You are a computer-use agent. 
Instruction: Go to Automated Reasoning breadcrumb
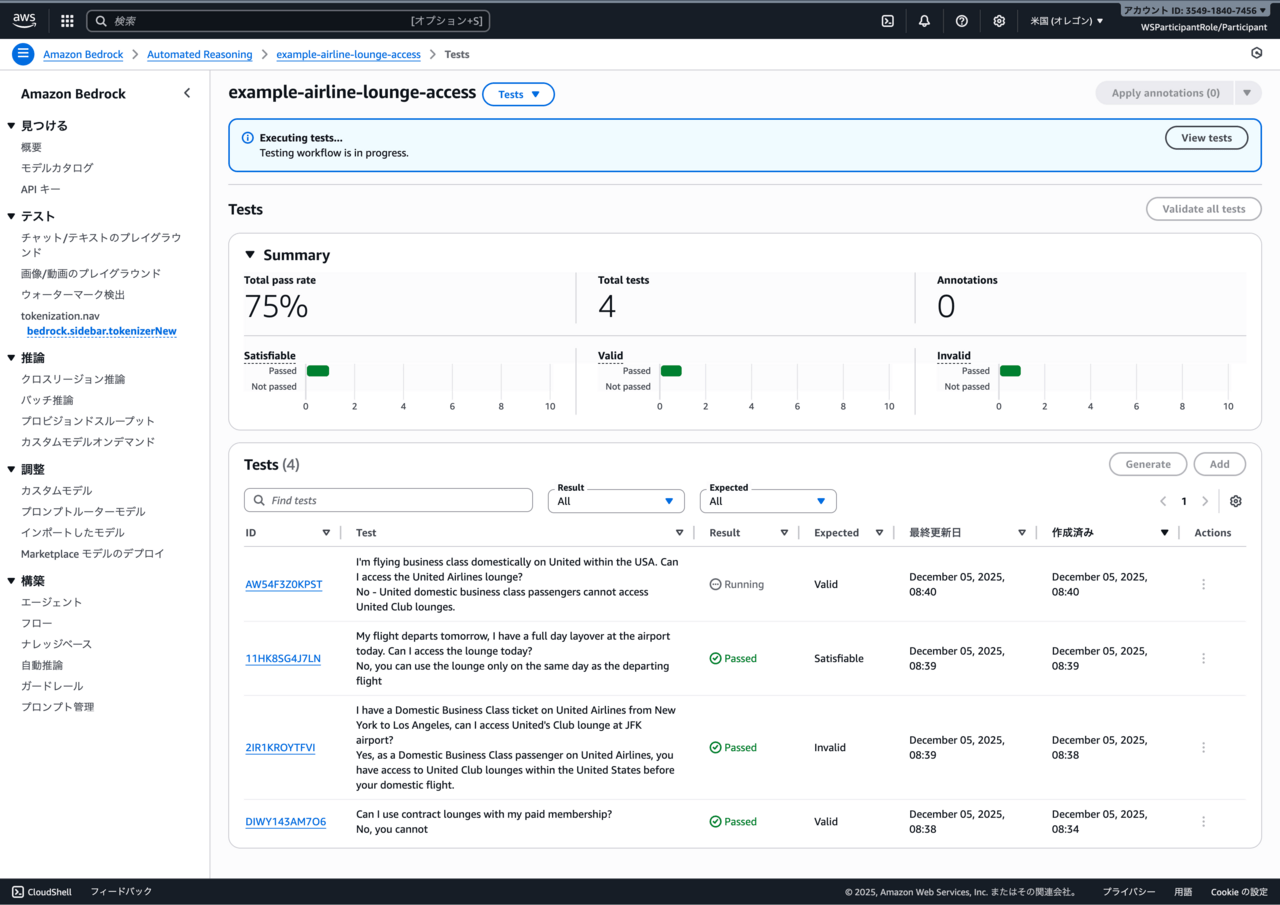[x=199, y=54]
